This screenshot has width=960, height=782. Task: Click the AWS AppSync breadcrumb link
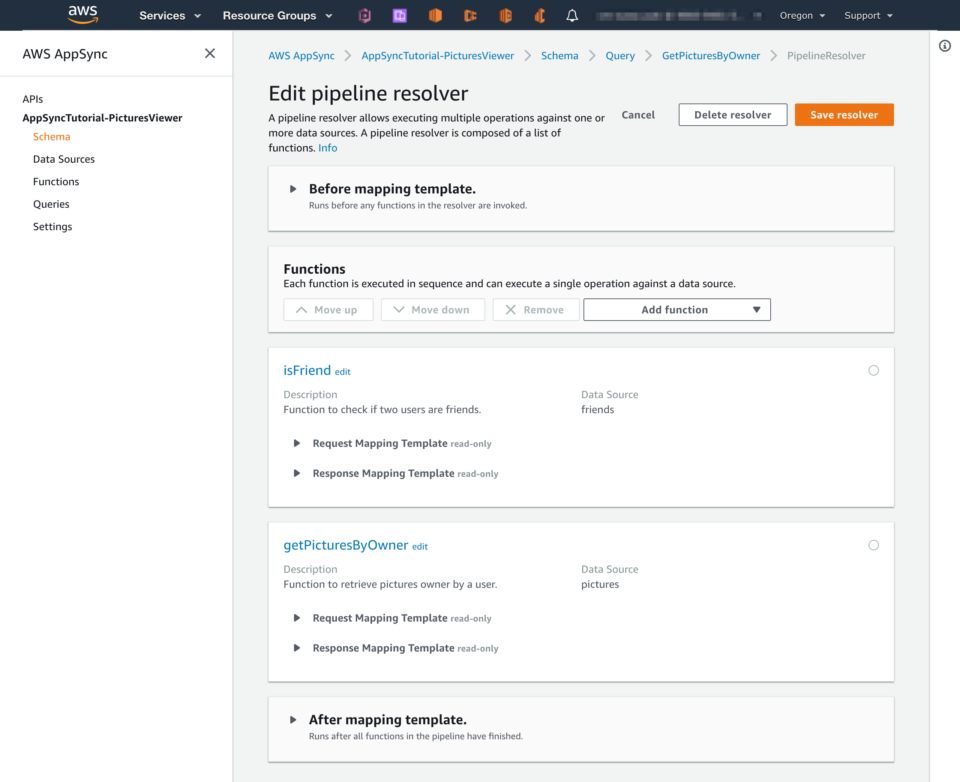click(x=301, y=56)
